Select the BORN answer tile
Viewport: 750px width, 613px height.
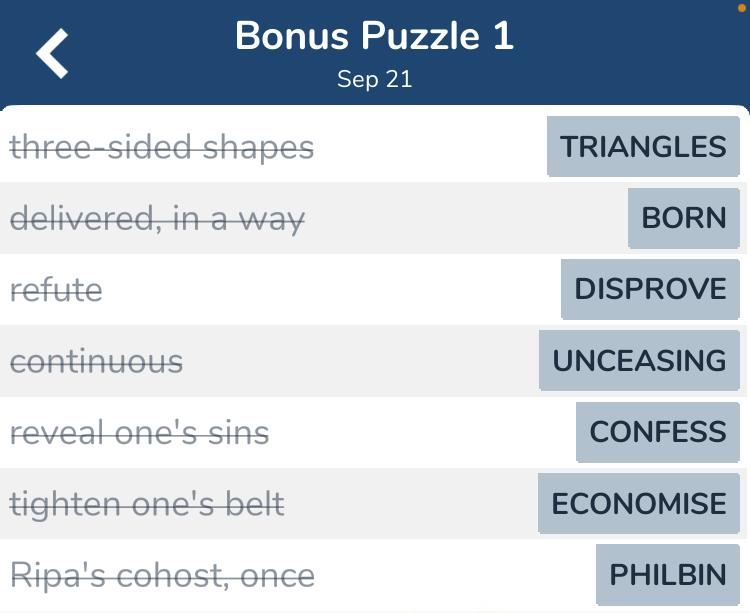tap(684, 218)
